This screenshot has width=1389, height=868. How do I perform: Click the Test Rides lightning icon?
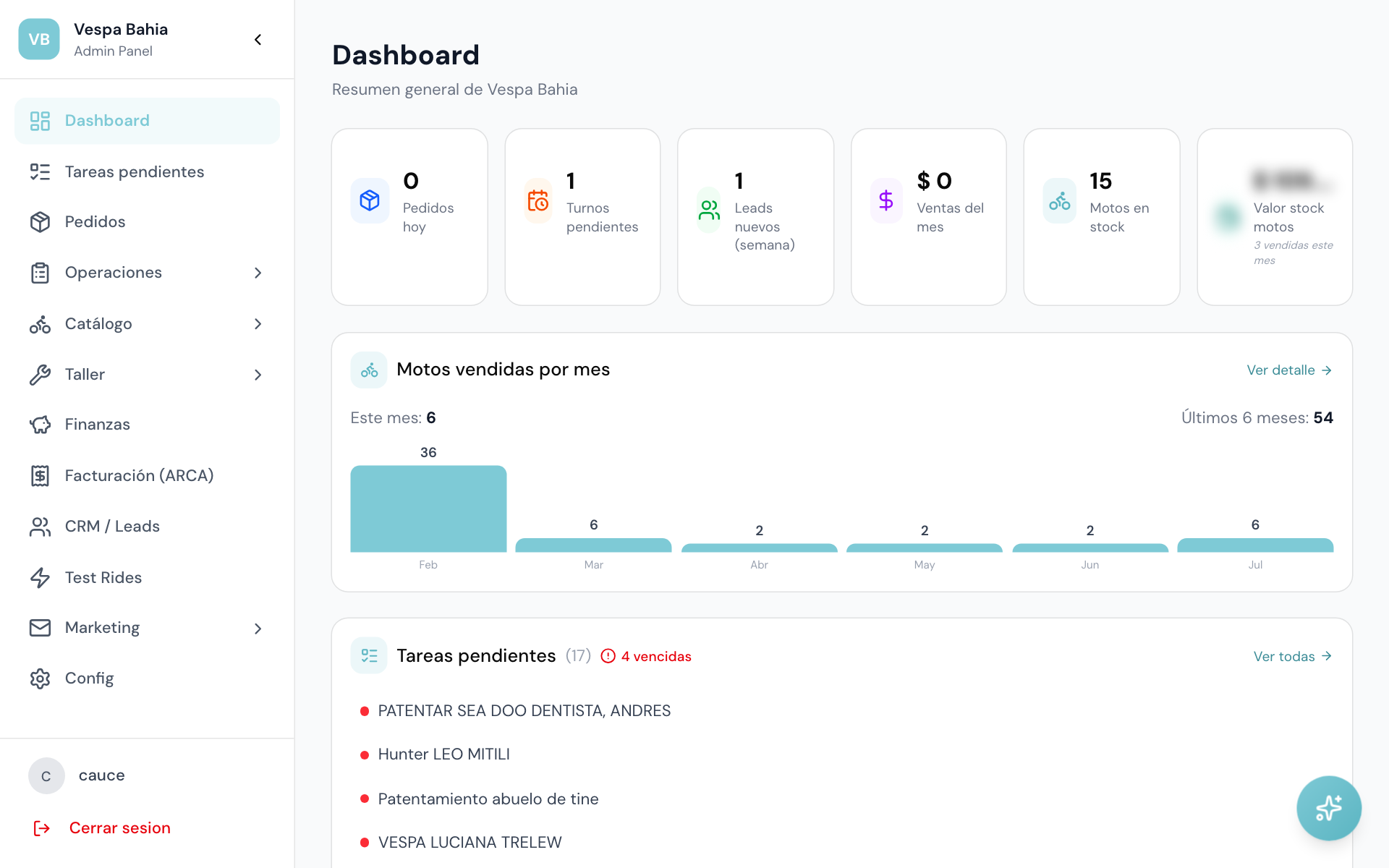(40, 577)
